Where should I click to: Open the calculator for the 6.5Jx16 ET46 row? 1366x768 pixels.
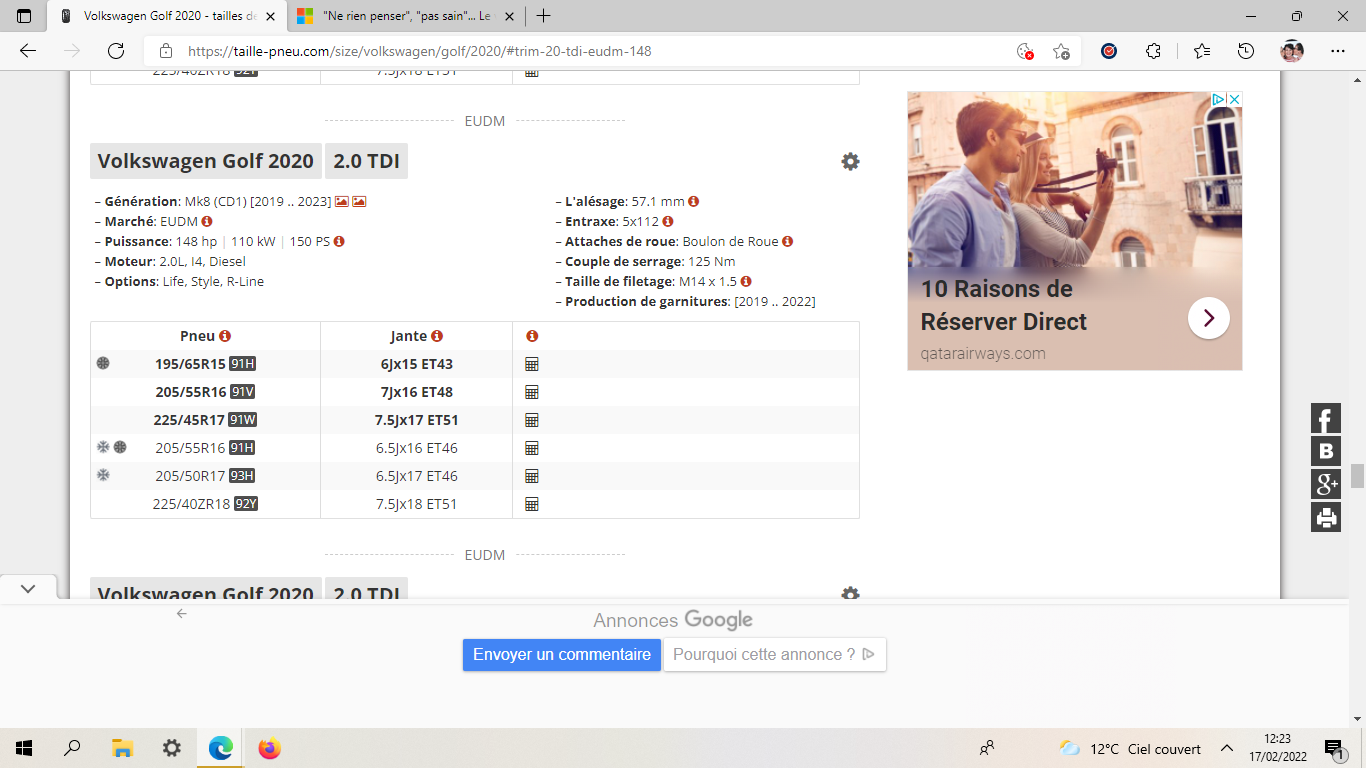(x=532, y=448)
